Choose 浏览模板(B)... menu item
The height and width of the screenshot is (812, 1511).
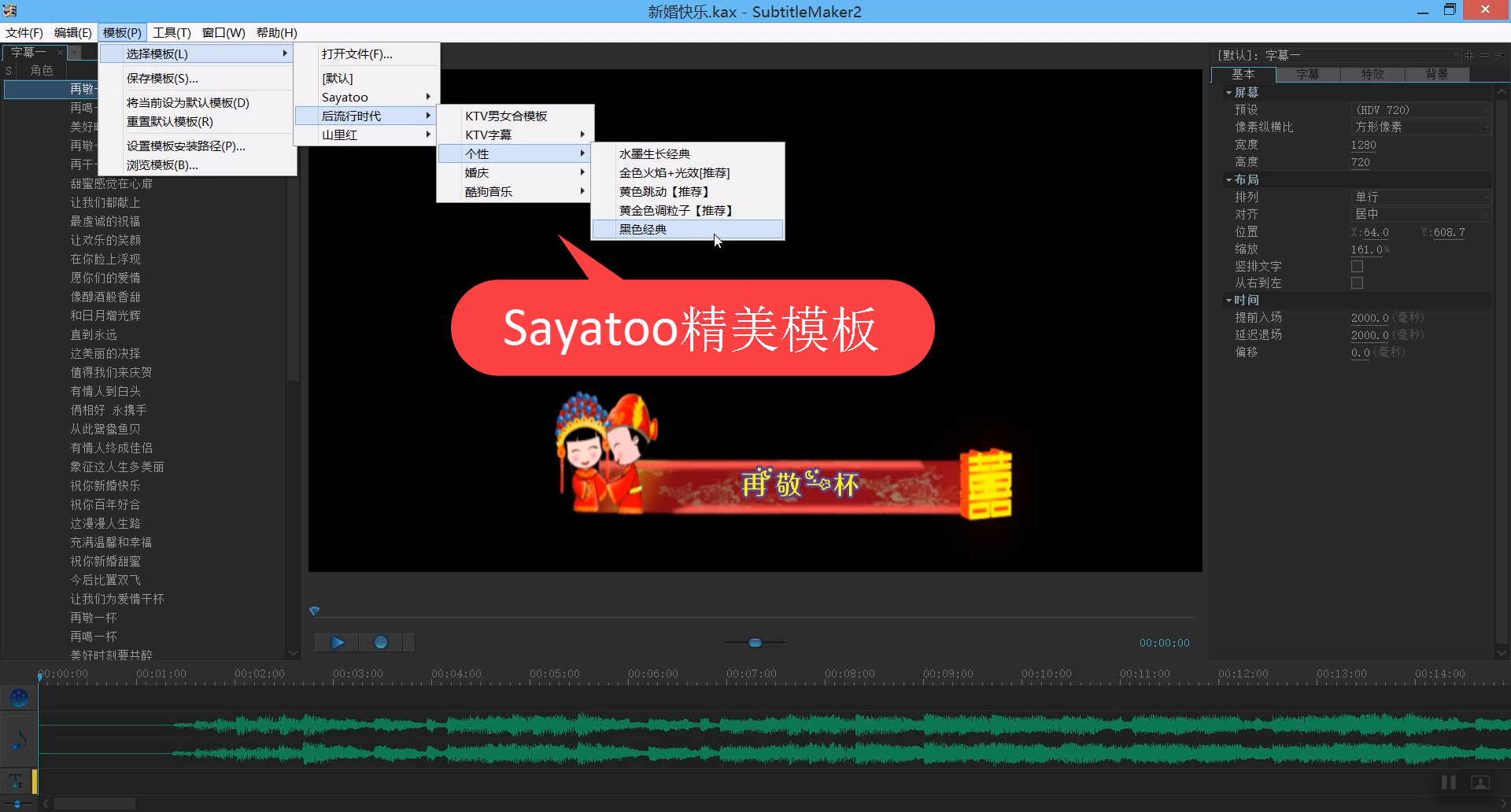tap(197, 165)
